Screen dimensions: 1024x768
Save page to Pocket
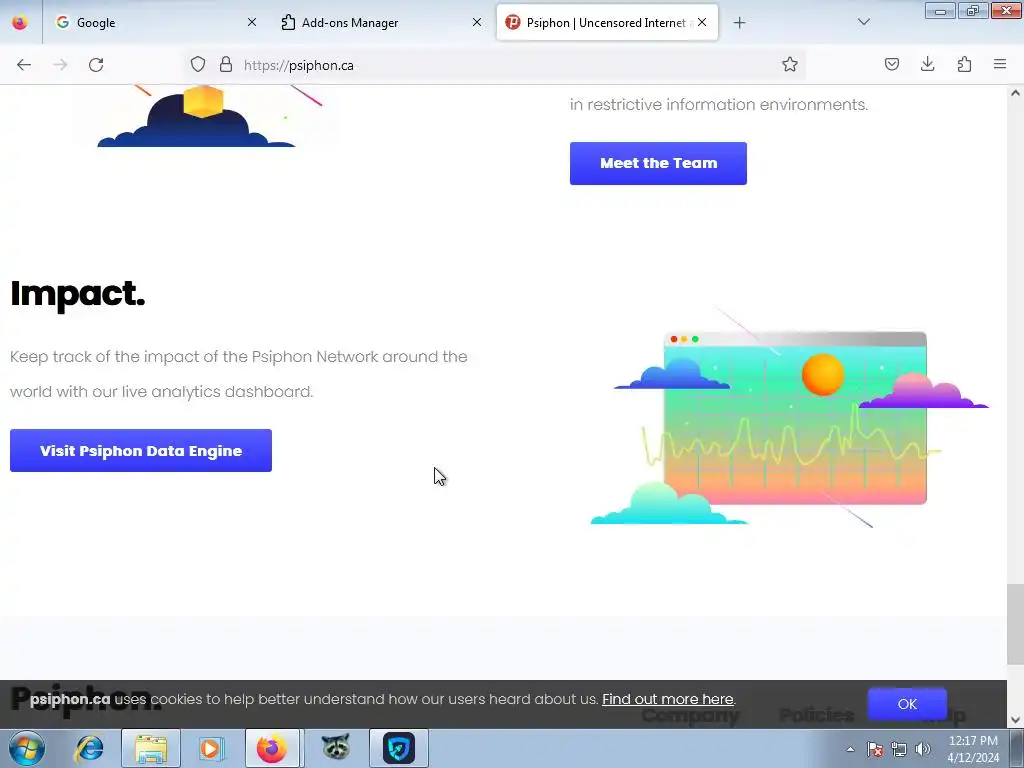891,65
